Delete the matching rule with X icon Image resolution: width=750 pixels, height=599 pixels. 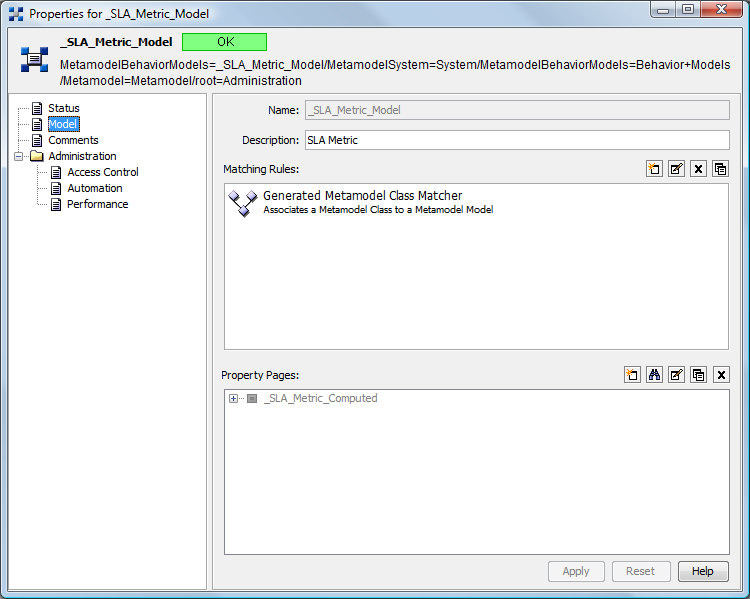(x=698, y=169)
